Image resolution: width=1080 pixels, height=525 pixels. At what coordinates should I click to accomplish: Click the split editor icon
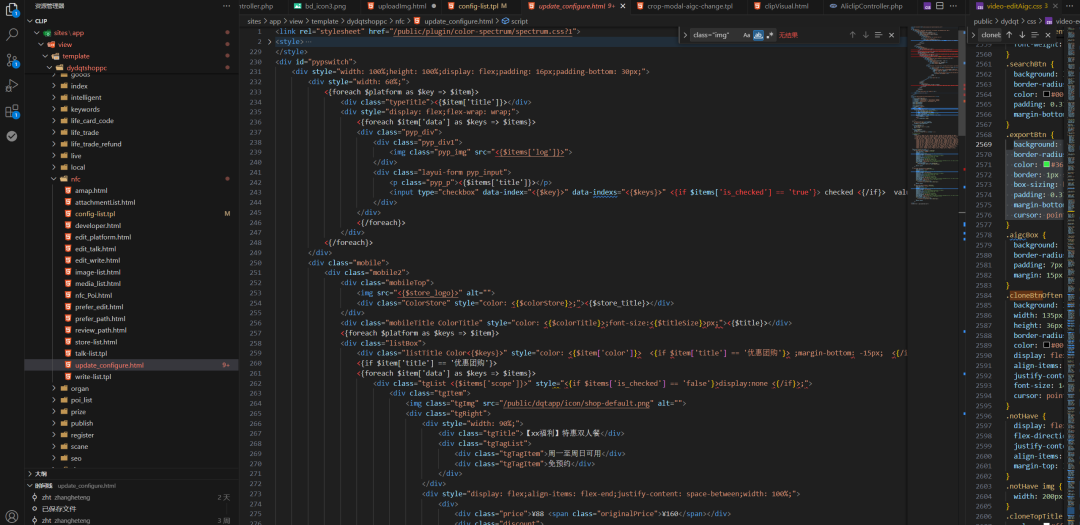tap(940, 6)
